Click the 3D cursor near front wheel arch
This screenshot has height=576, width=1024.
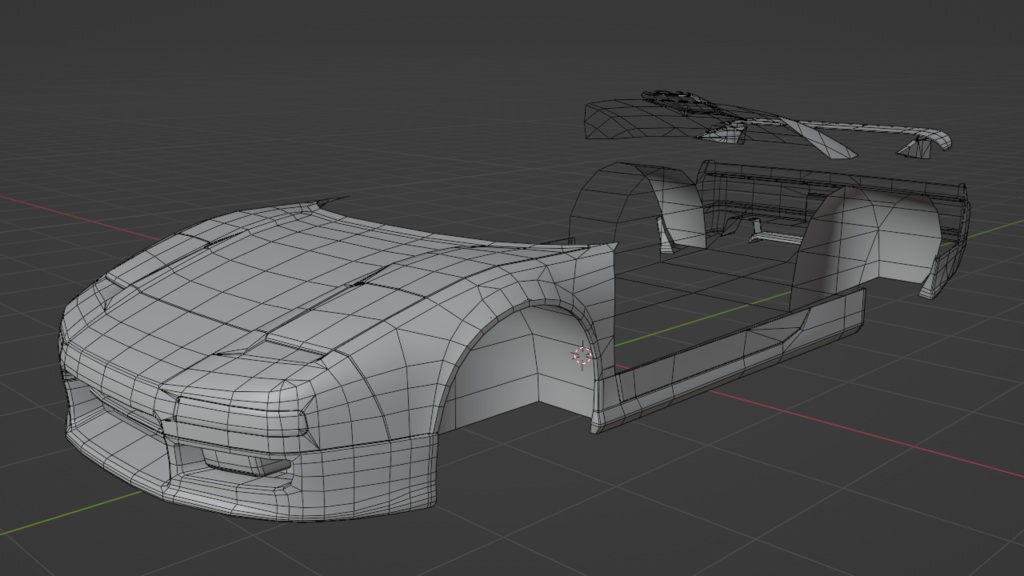coord(582,356)
